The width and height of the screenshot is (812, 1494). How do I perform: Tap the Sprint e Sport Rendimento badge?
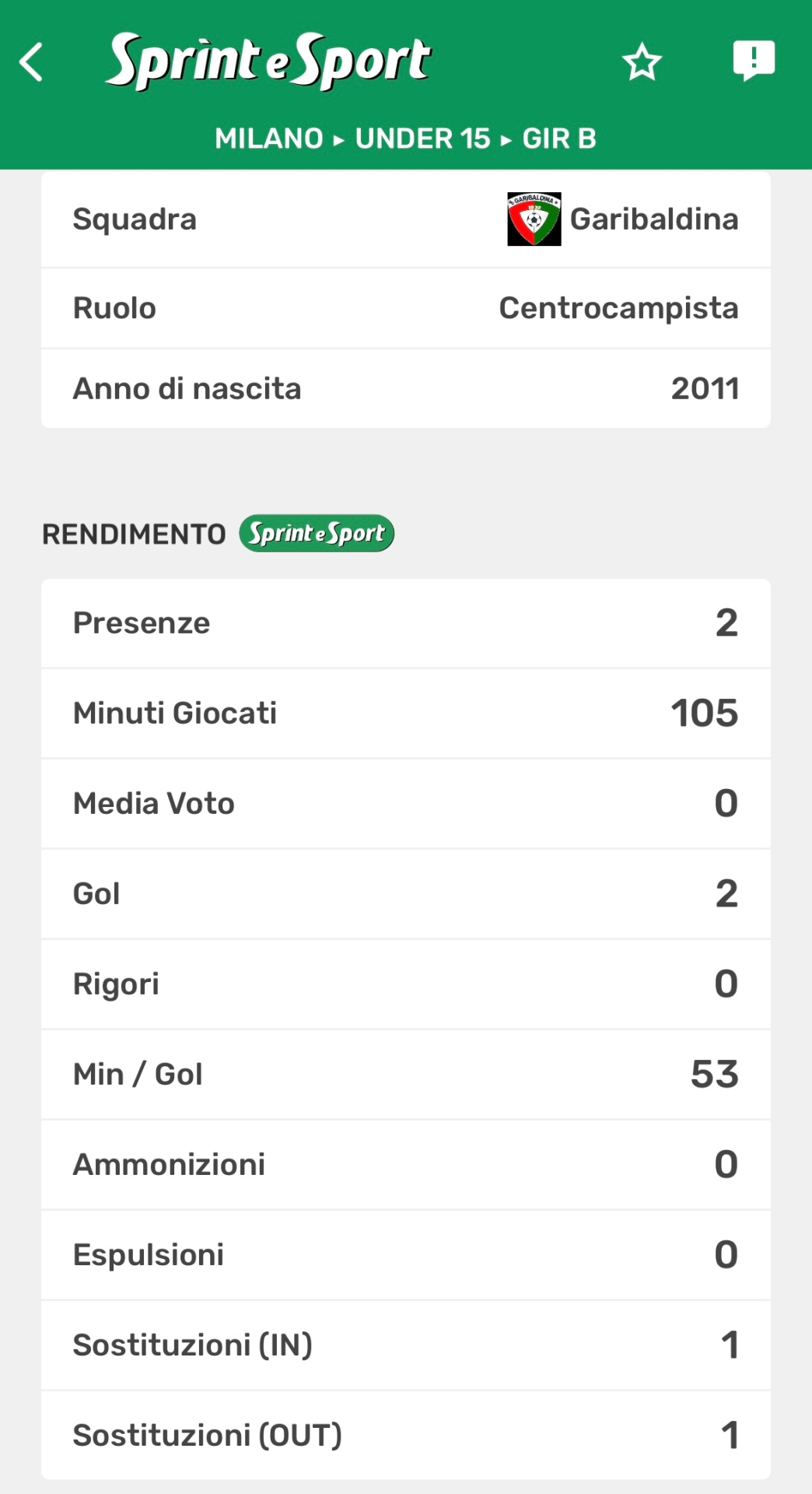[317, 534]
